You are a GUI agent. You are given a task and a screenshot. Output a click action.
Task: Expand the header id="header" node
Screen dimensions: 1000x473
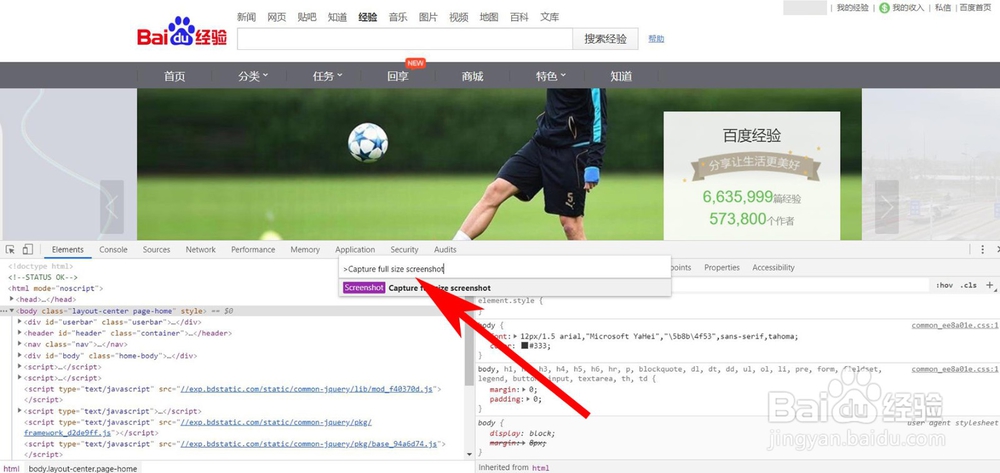20,333
